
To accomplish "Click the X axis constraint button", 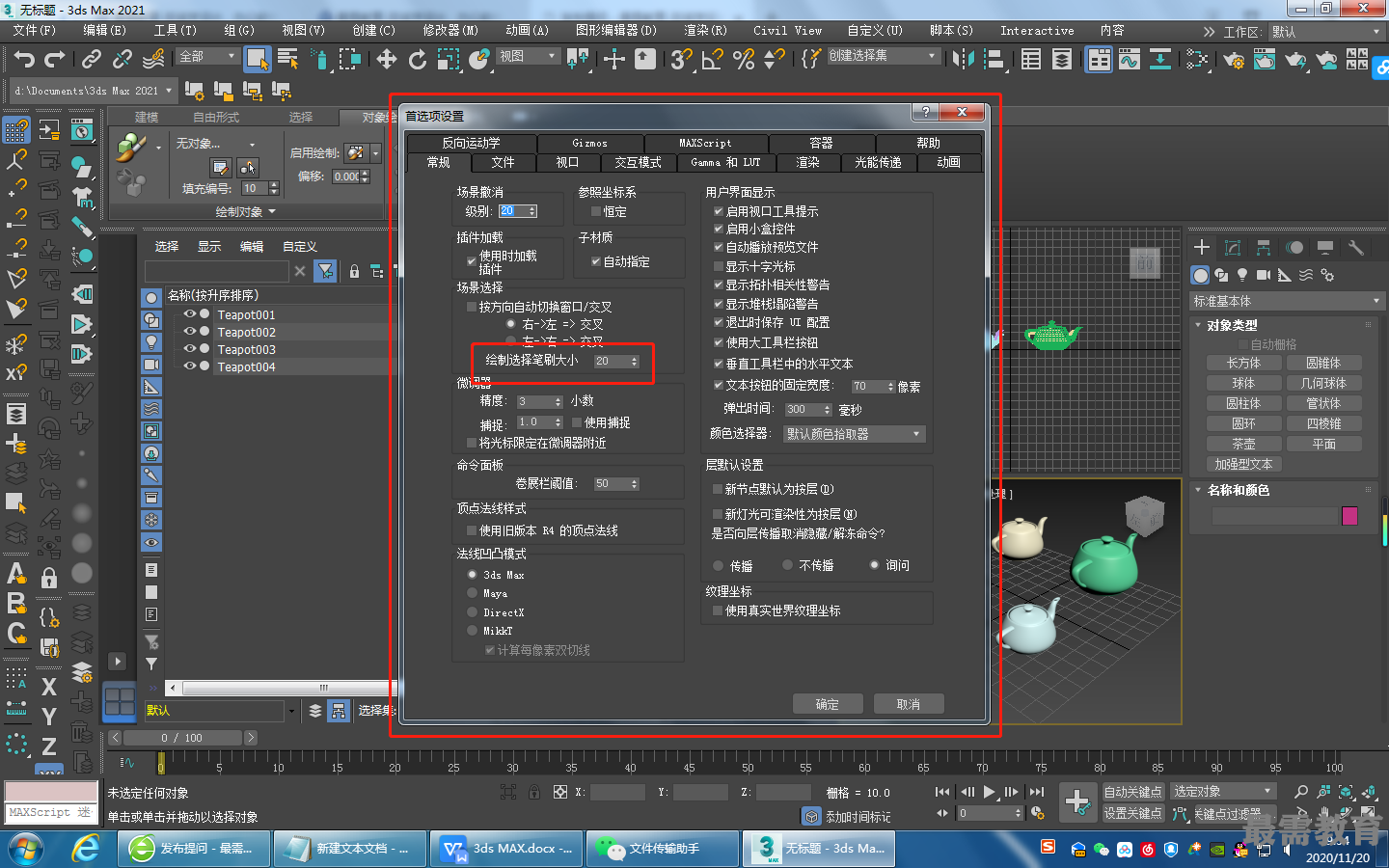I will tap(49, 686).
